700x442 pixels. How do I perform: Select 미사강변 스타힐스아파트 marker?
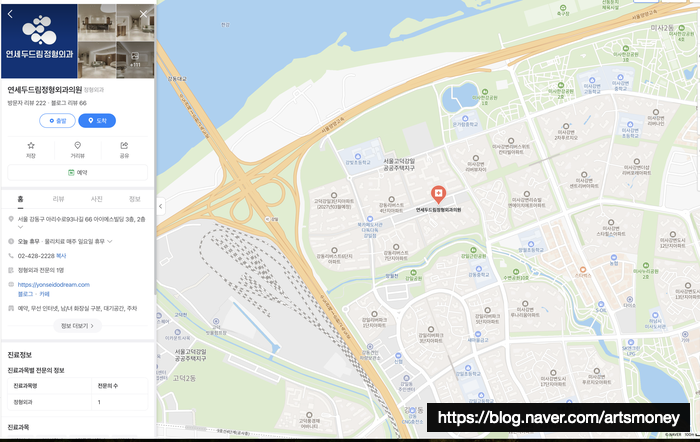(x=611, y=222)
